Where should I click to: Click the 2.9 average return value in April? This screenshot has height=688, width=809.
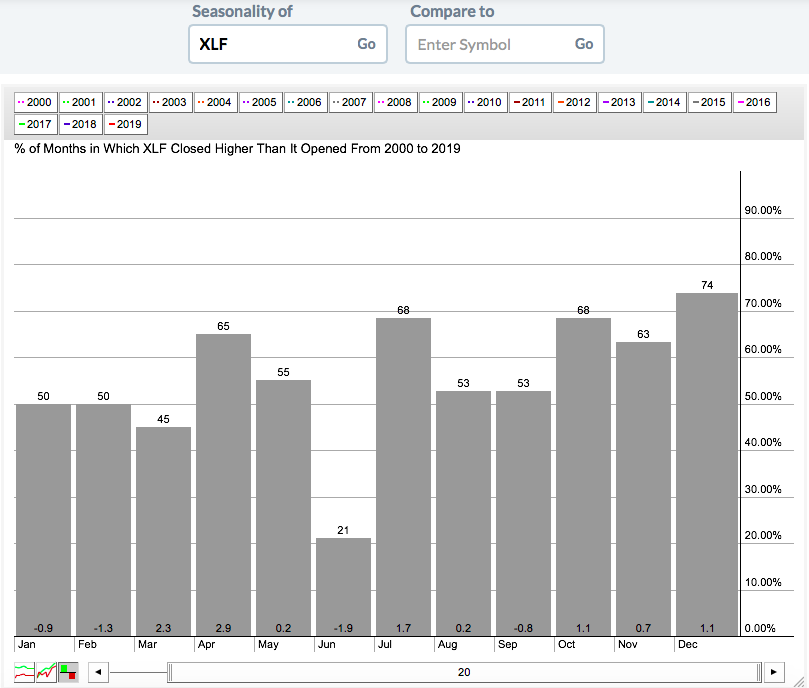pyautogui.click(x=223, y=628)
